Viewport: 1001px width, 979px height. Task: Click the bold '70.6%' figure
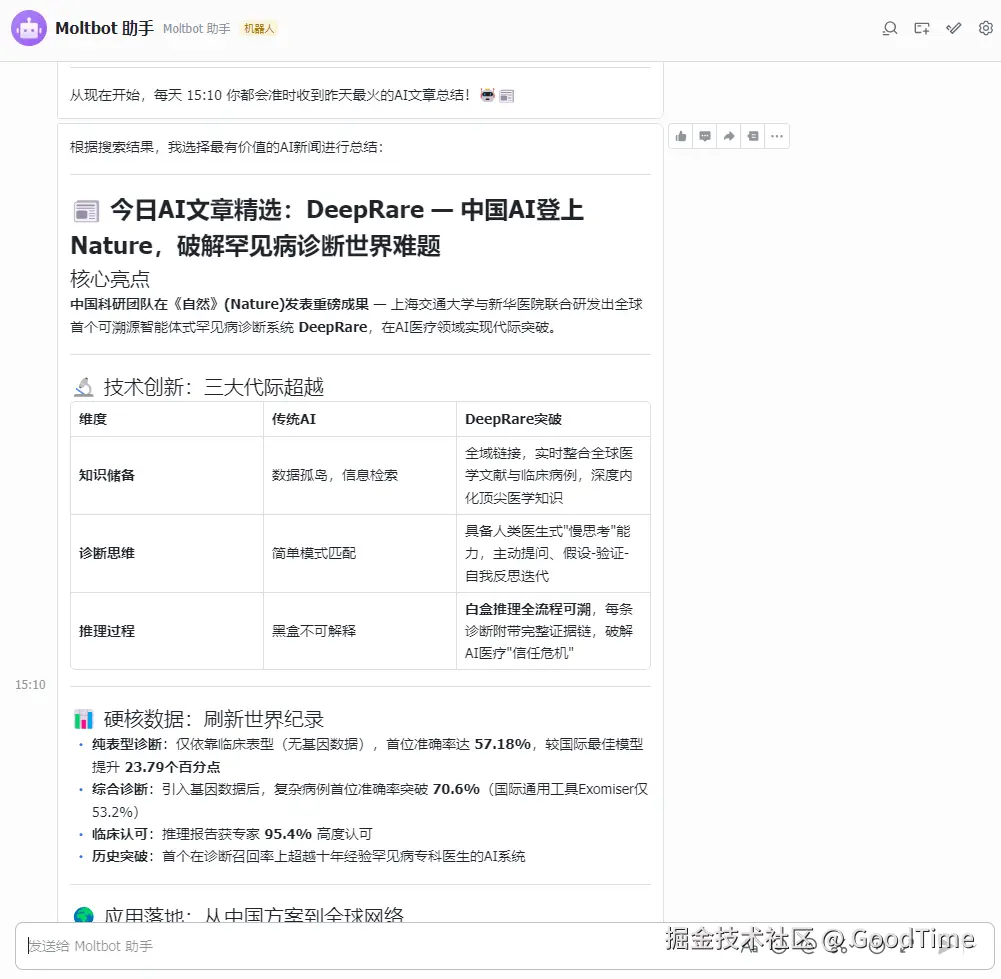pos(456,789)
